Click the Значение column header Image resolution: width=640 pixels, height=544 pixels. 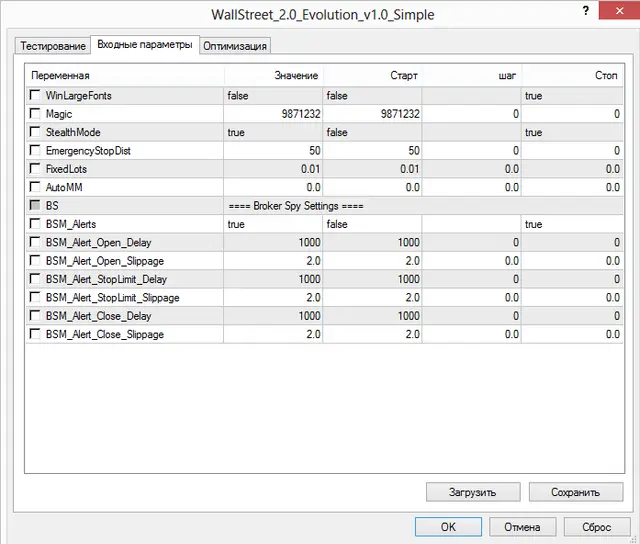point(273,75)
